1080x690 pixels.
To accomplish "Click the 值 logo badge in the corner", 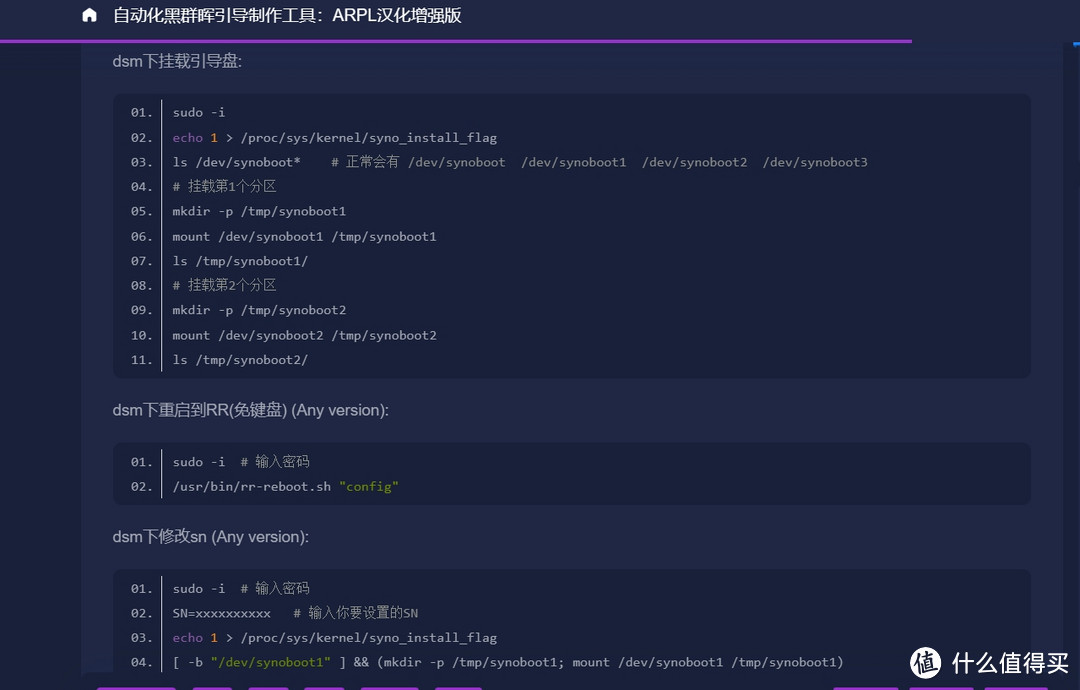I will coord(926,662).
